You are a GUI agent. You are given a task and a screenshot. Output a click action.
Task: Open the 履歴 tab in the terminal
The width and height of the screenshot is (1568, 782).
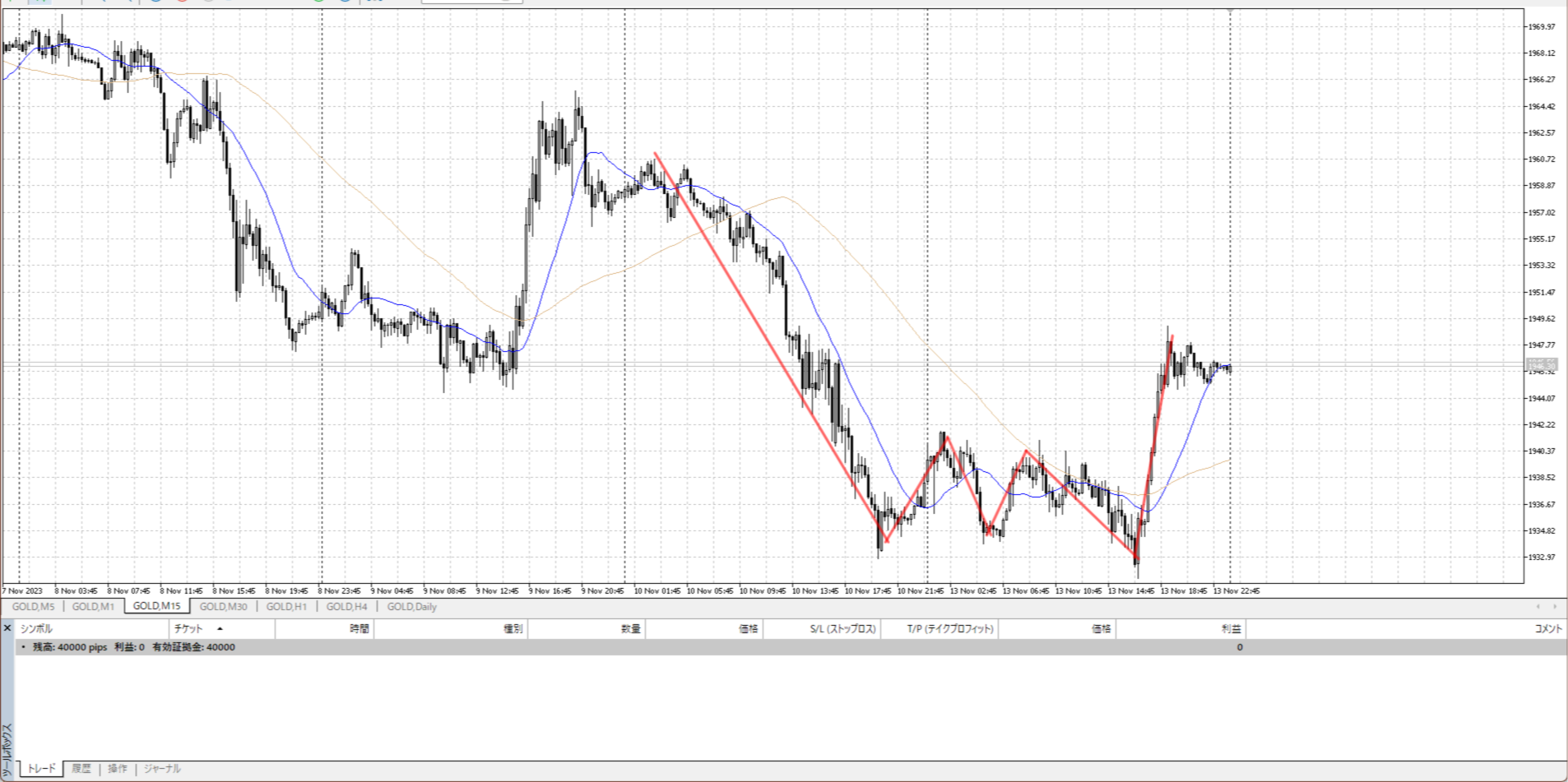pos(81,769)
